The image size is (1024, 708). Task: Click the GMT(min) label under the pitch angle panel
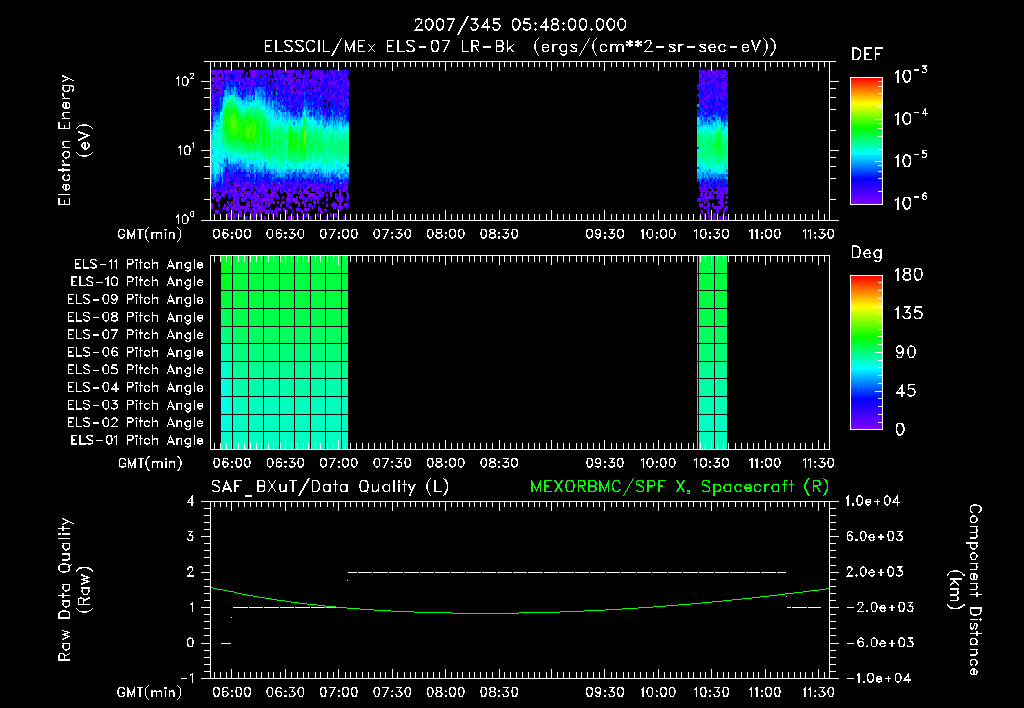pos(150,464)
